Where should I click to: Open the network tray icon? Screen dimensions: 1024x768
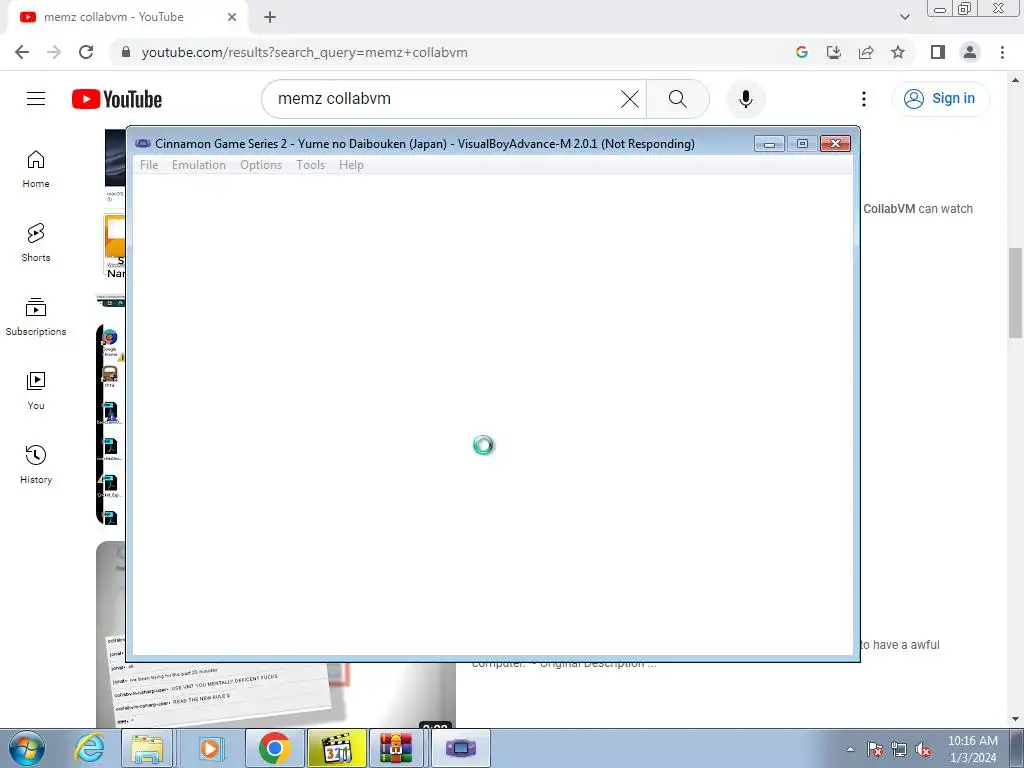(899, 750)
